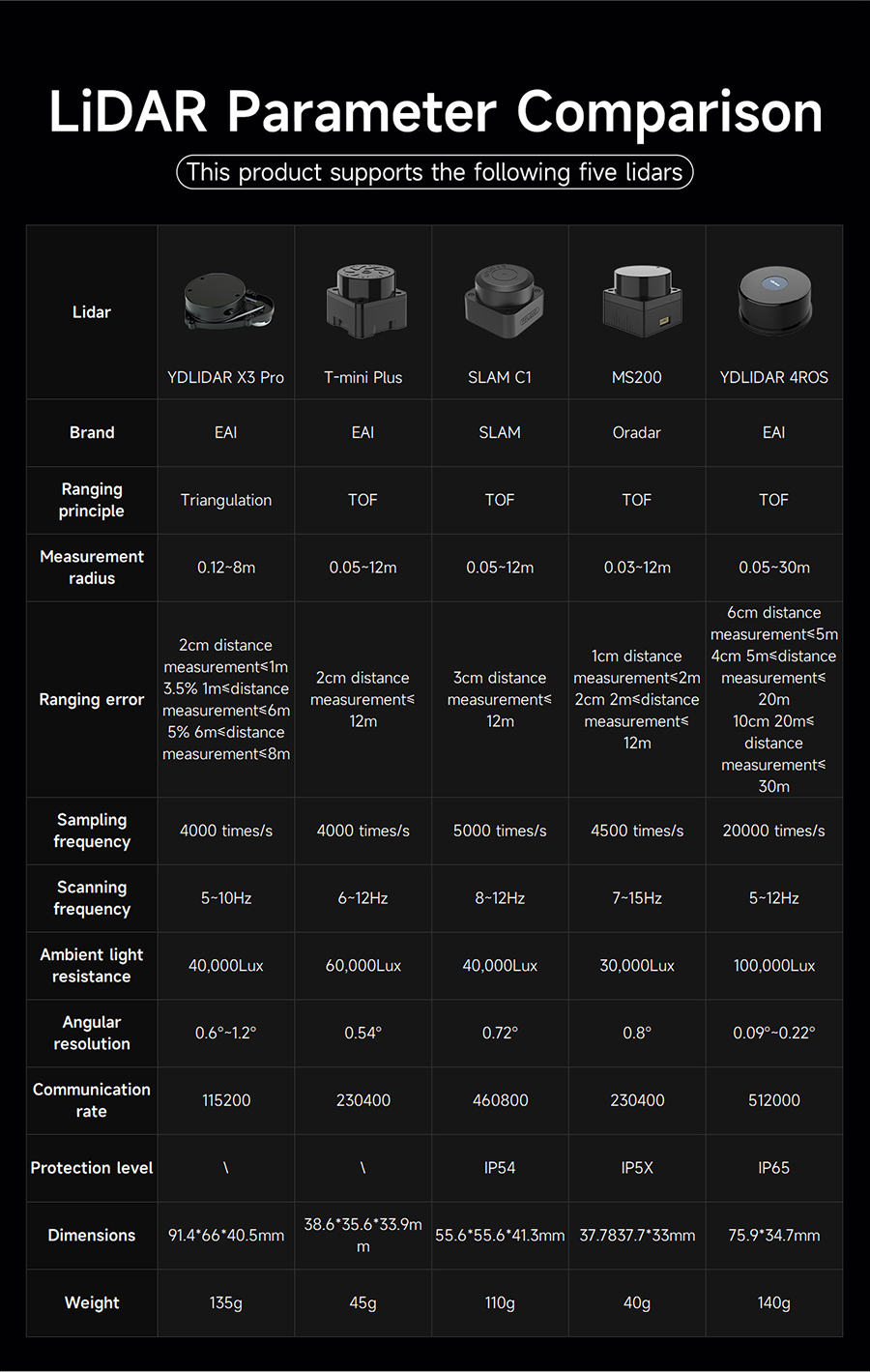Screen dimensions: 870x1372
Task: Select the 40g weight cell
Action: click(637, 1303)
